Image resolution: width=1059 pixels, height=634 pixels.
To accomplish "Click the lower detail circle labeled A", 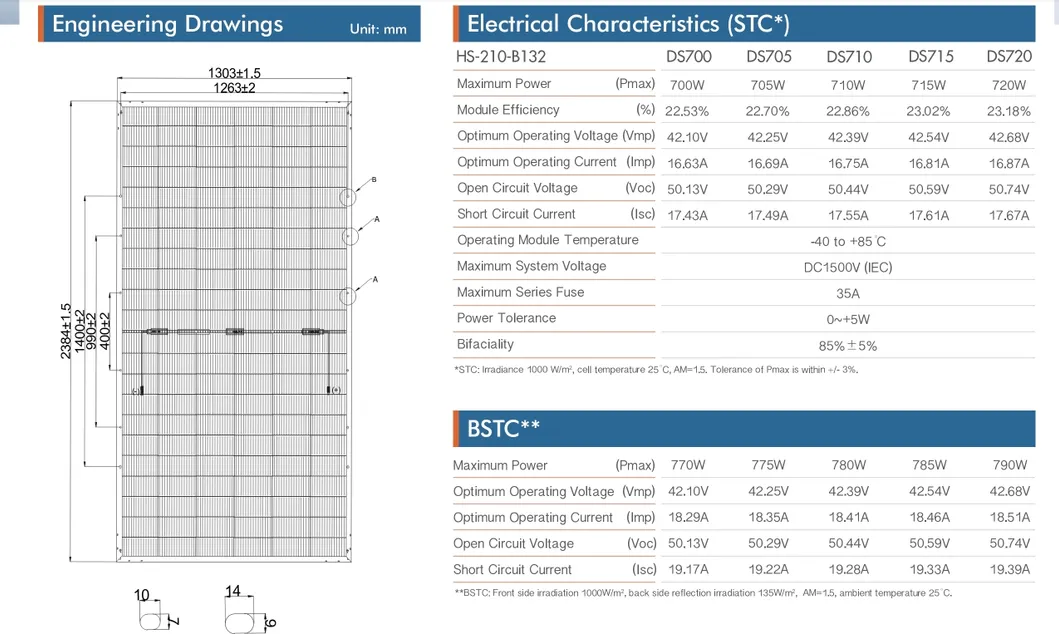I will pyautogui.click(x=347, y=296).
